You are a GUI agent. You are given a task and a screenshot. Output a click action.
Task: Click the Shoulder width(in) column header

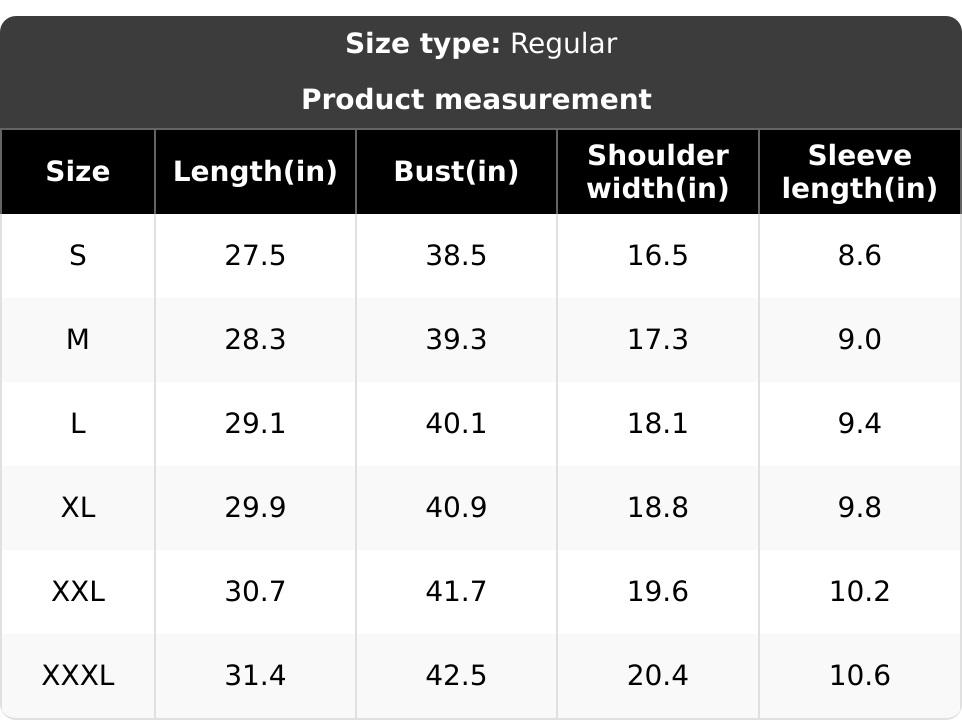[657, 172]
